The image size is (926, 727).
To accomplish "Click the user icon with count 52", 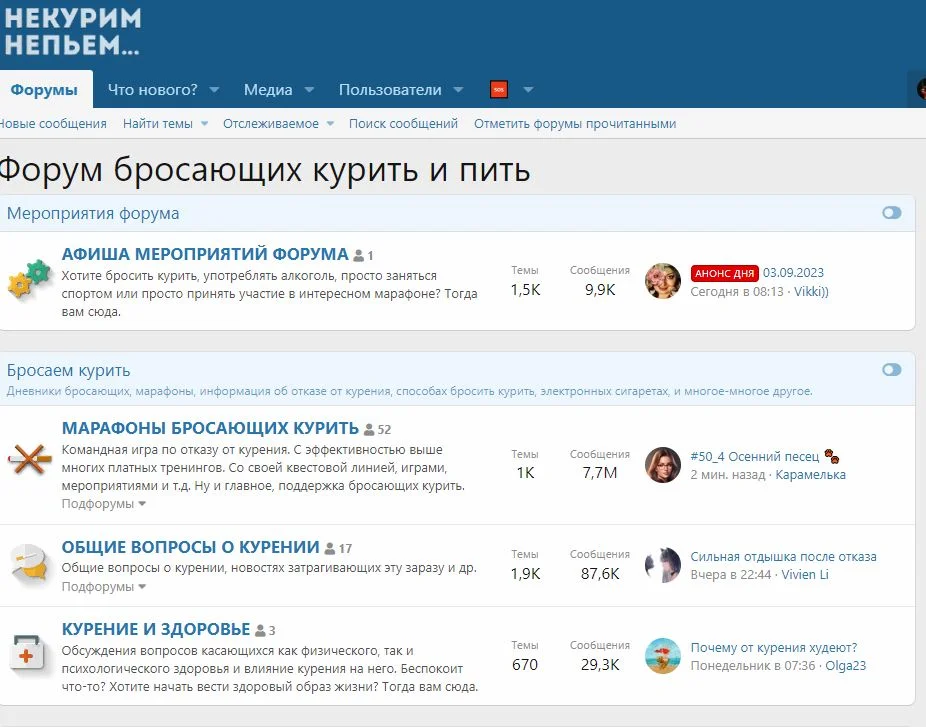I will (x=369, y=429).
